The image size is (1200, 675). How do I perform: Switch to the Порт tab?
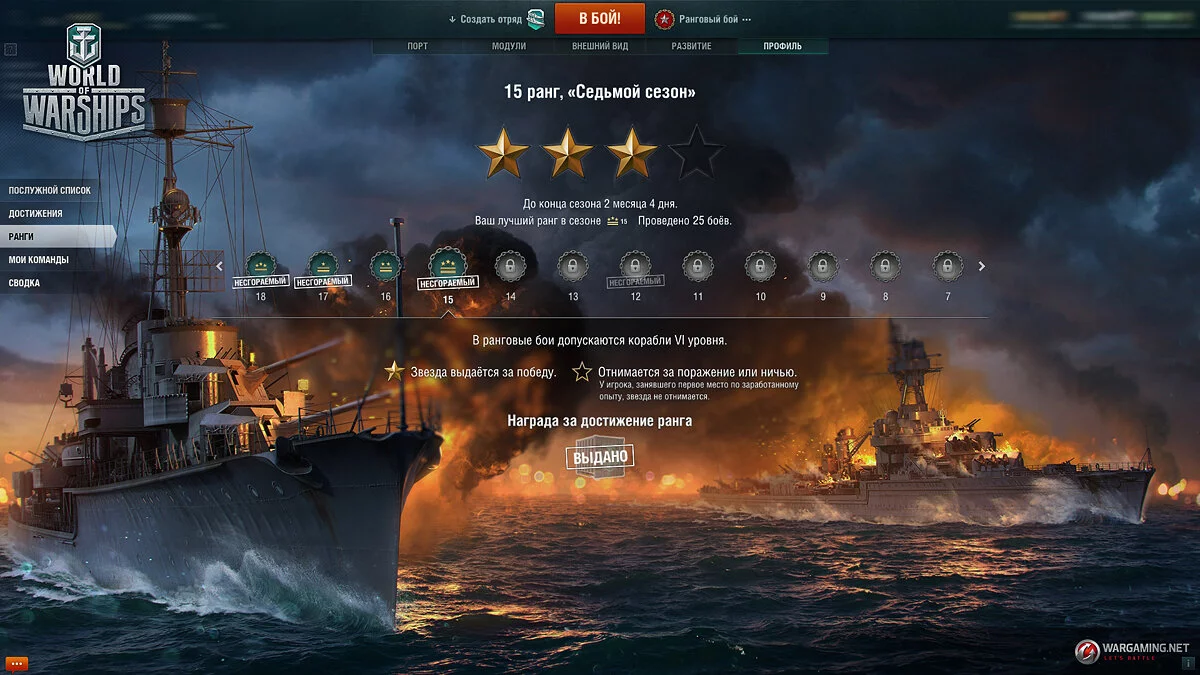click(418, 46)
